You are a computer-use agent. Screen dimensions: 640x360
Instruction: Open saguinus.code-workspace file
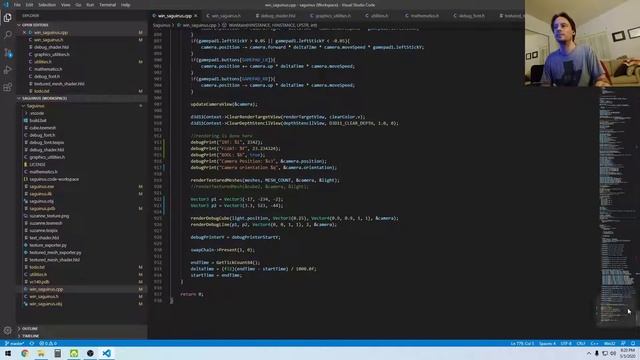pos(54,179)
